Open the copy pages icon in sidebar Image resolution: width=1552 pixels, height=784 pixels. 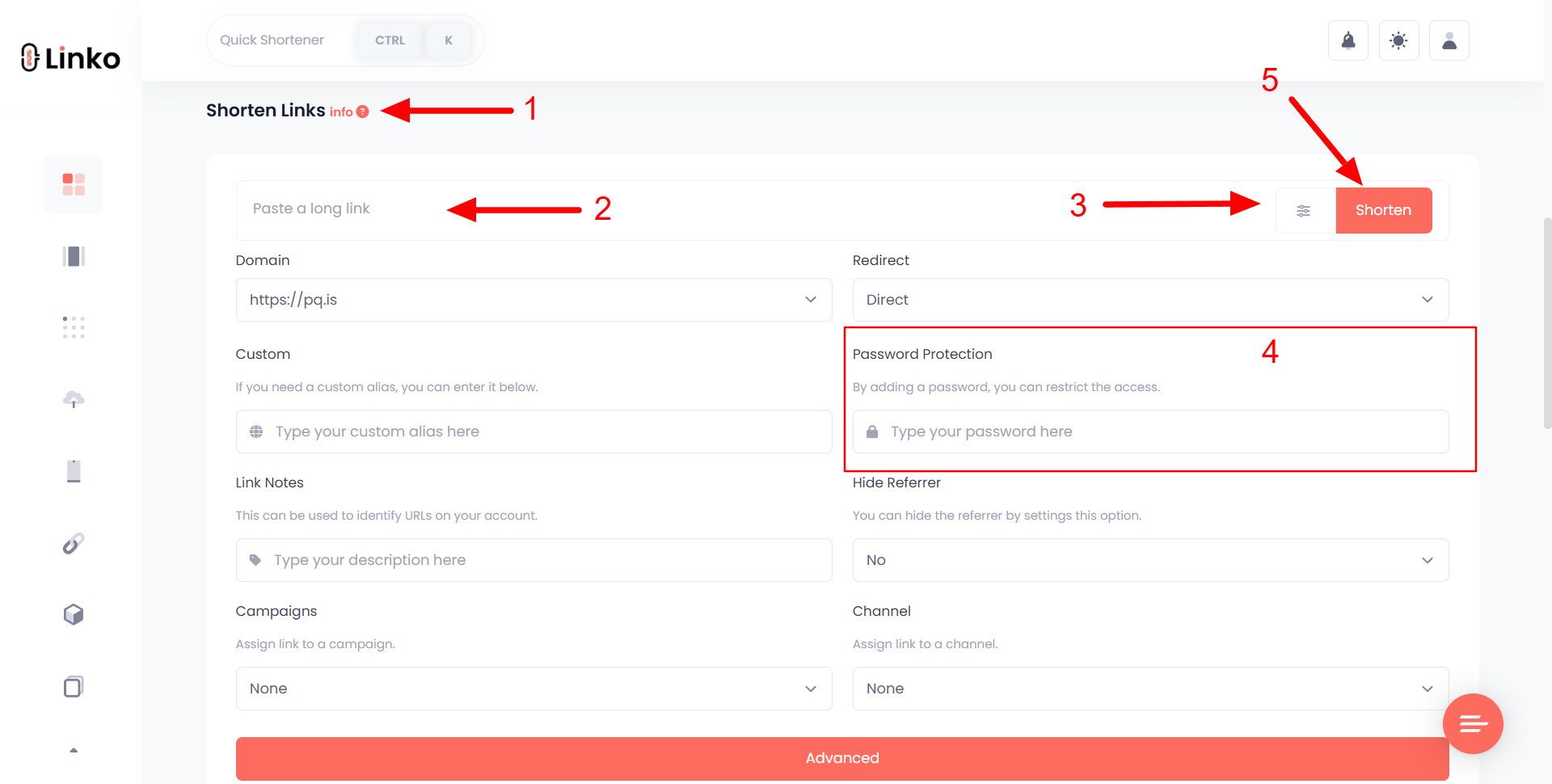pyautogui.click(x=74, y=686)
